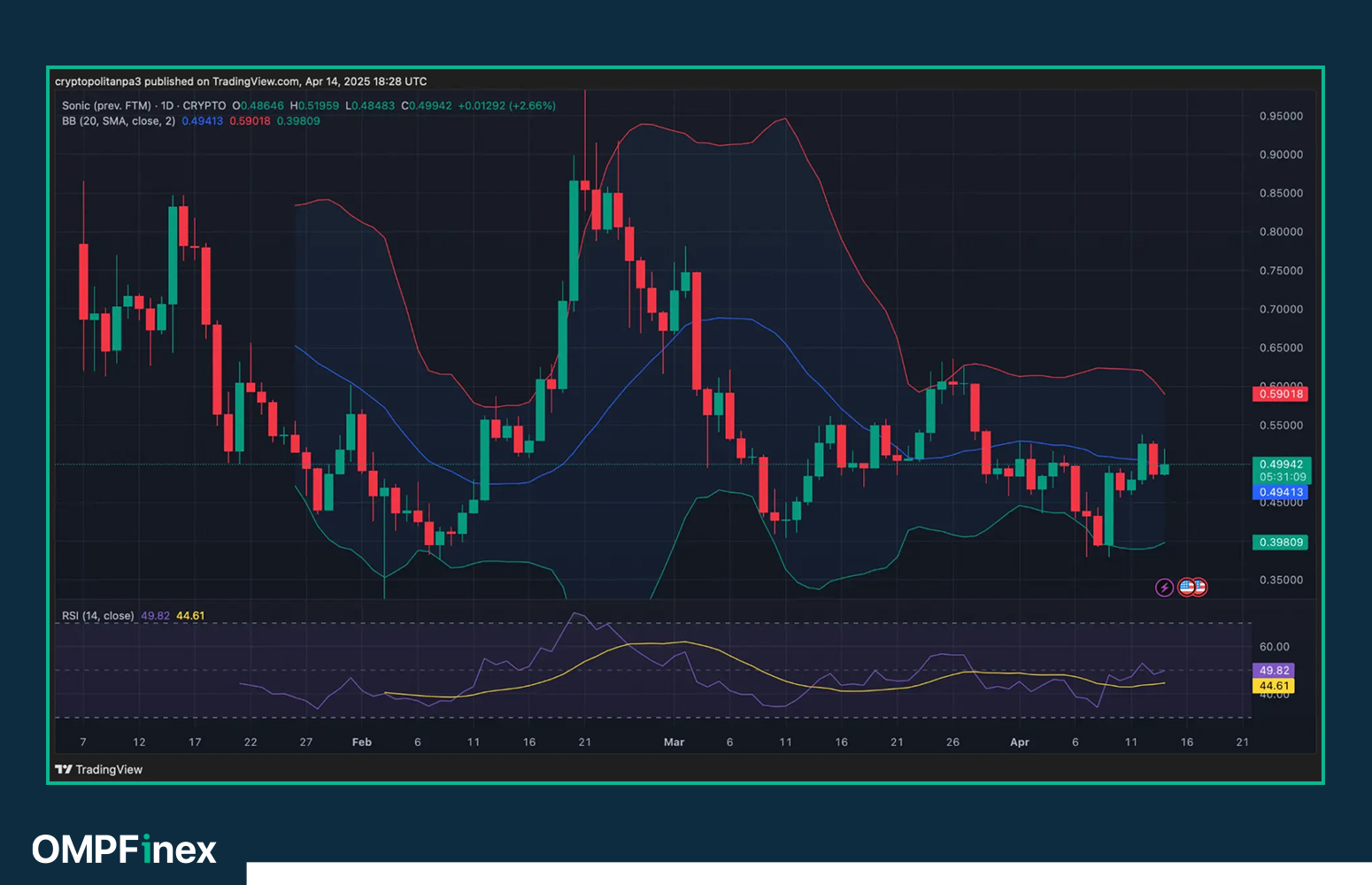1372x885 pixels.
Task: Click the yellow 44.61 RSI axis label
Action: pyautogui.click(x=1274, y=686)
